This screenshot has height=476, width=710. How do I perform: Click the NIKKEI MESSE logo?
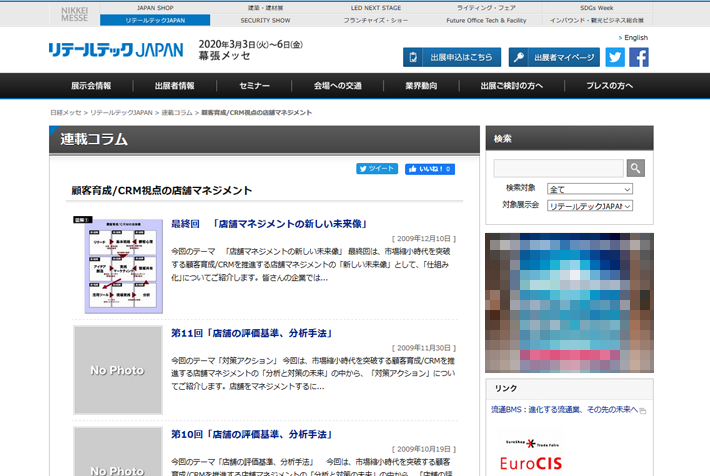[x=75, y=14]
